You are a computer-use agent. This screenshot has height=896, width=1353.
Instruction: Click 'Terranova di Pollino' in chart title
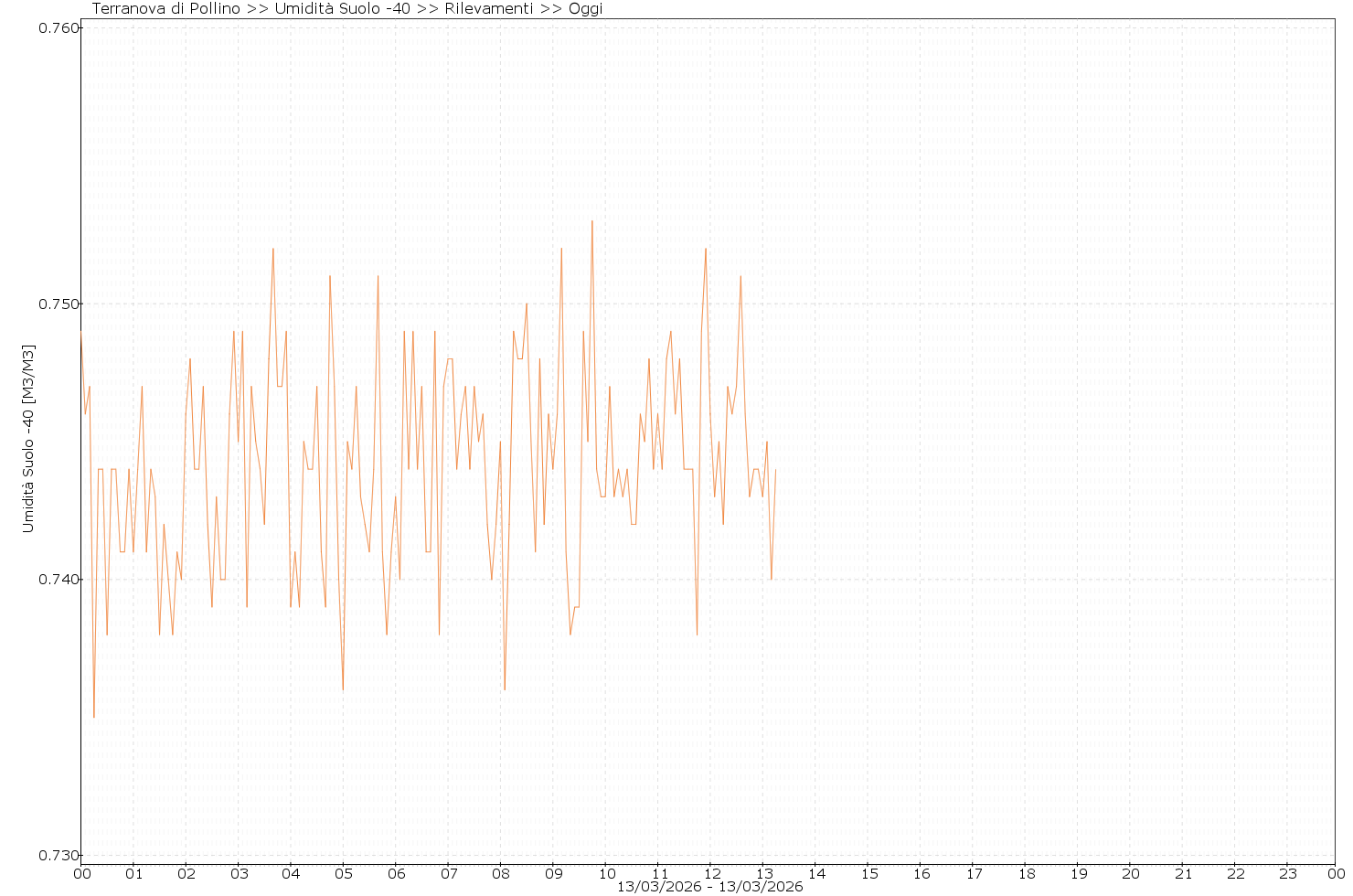[x=167, y=9]
